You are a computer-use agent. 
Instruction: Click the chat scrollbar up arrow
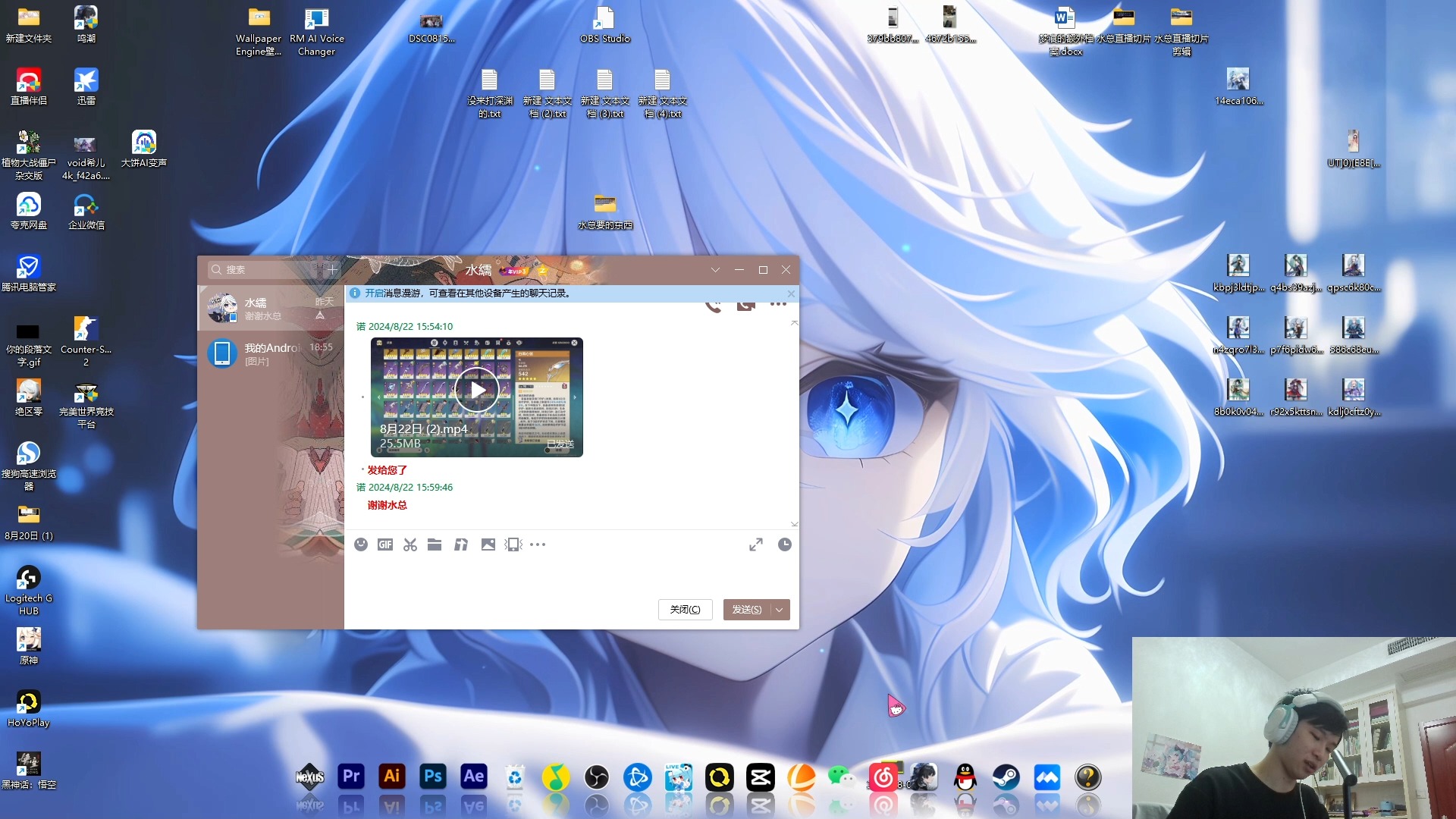click(x=794, y=323)
